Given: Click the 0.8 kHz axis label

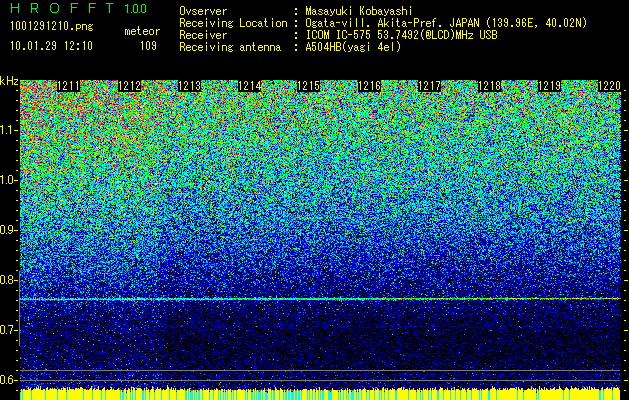Looking at the screenshot, I should [x=9, y=280].
